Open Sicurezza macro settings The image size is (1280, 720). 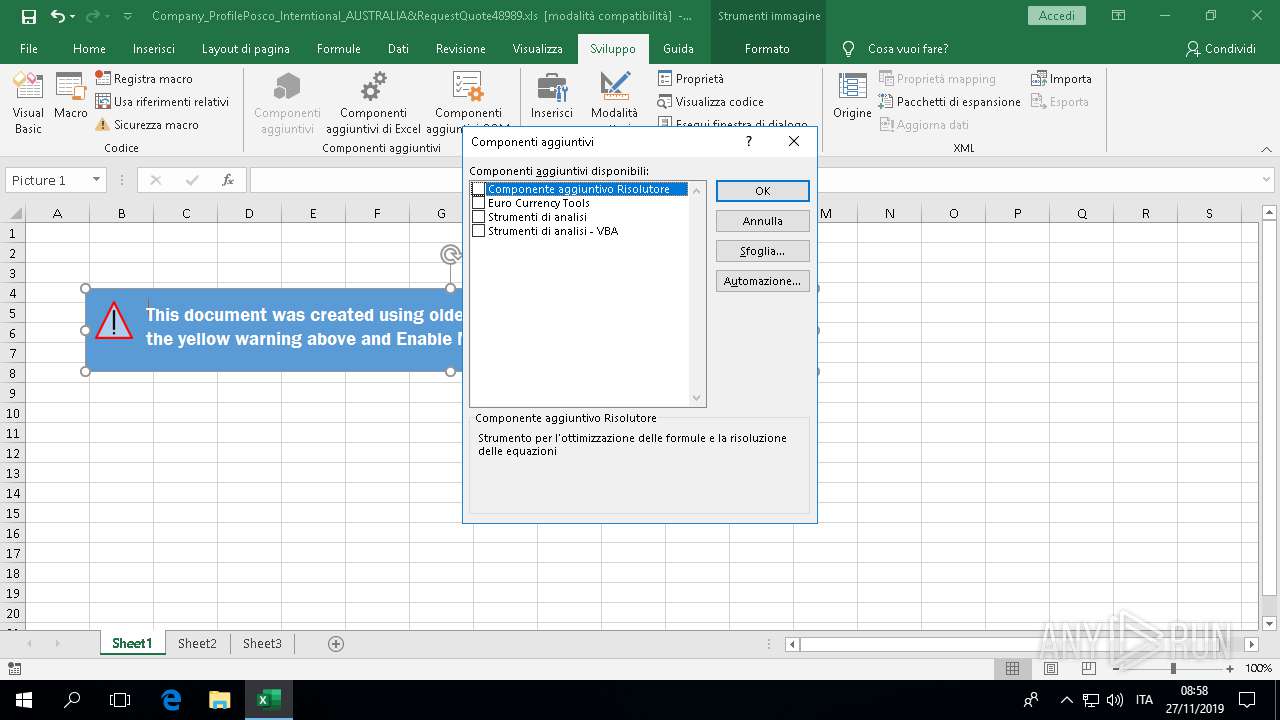click(147, 125)
